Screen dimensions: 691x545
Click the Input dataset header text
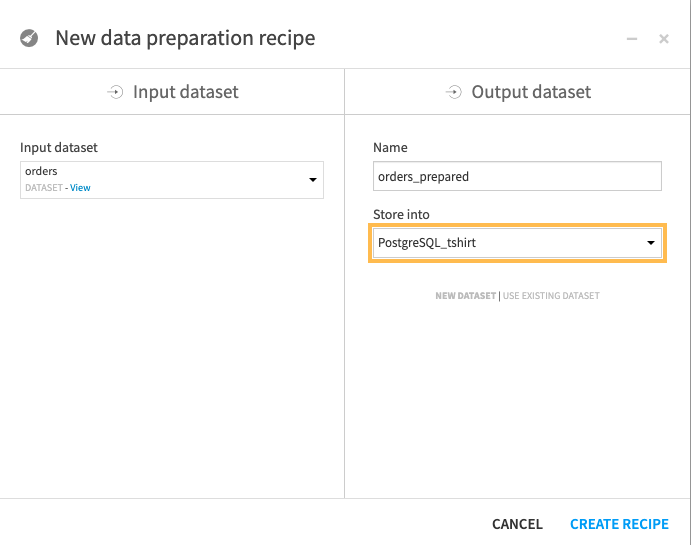(x=186, y=92)
